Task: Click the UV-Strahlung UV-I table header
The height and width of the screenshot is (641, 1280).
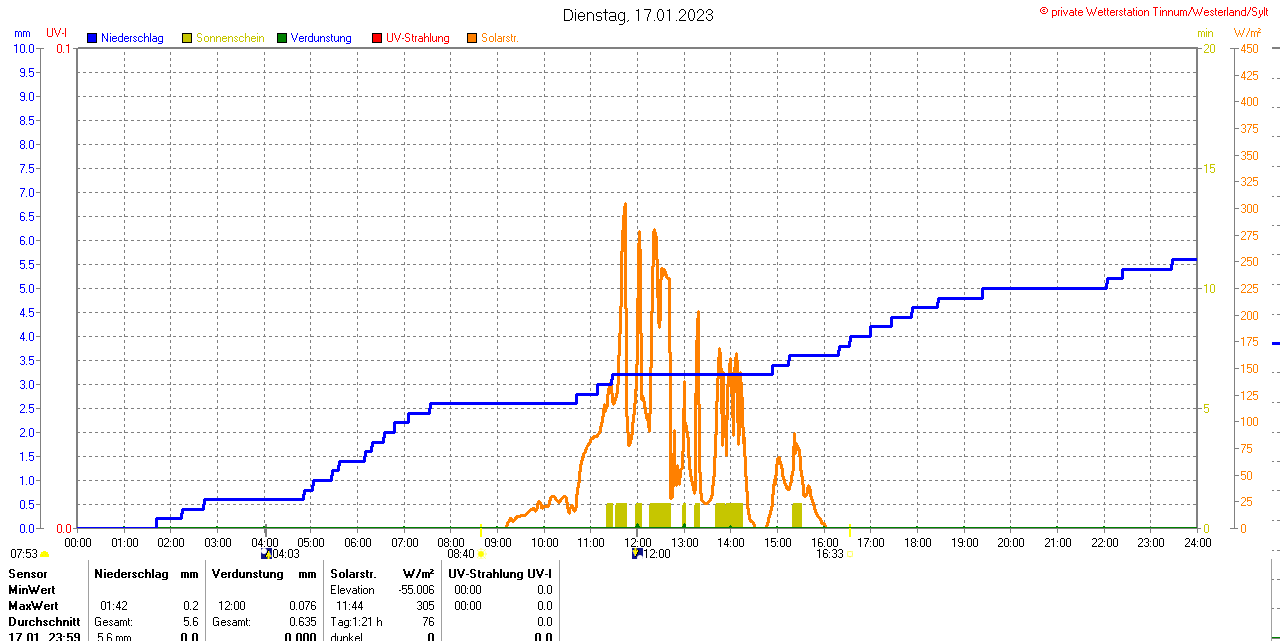Action: click(500, 574)
